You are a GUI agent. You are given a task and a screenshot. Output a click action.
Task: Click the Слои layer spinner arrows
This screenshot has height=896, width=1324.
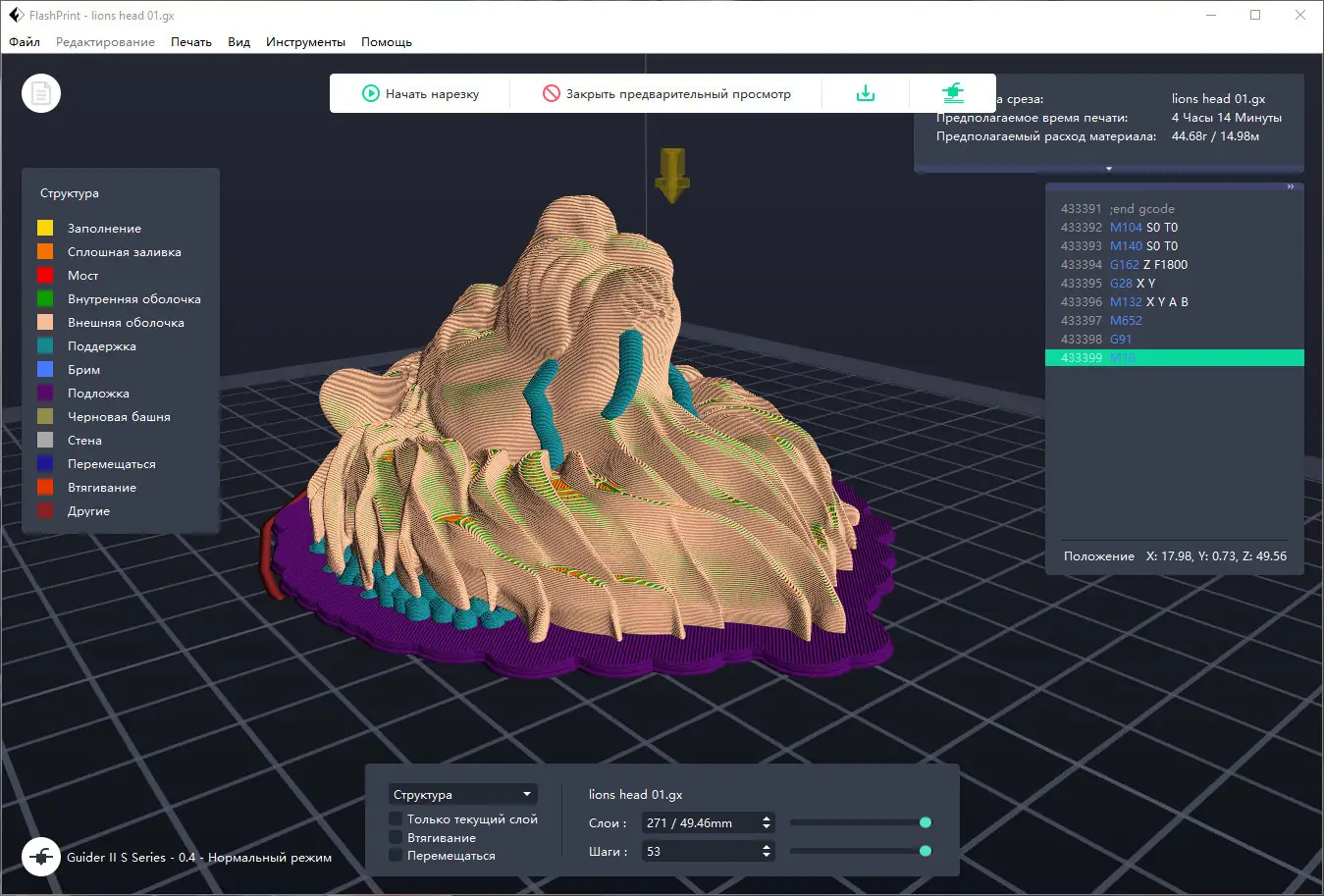click(767, 823)
